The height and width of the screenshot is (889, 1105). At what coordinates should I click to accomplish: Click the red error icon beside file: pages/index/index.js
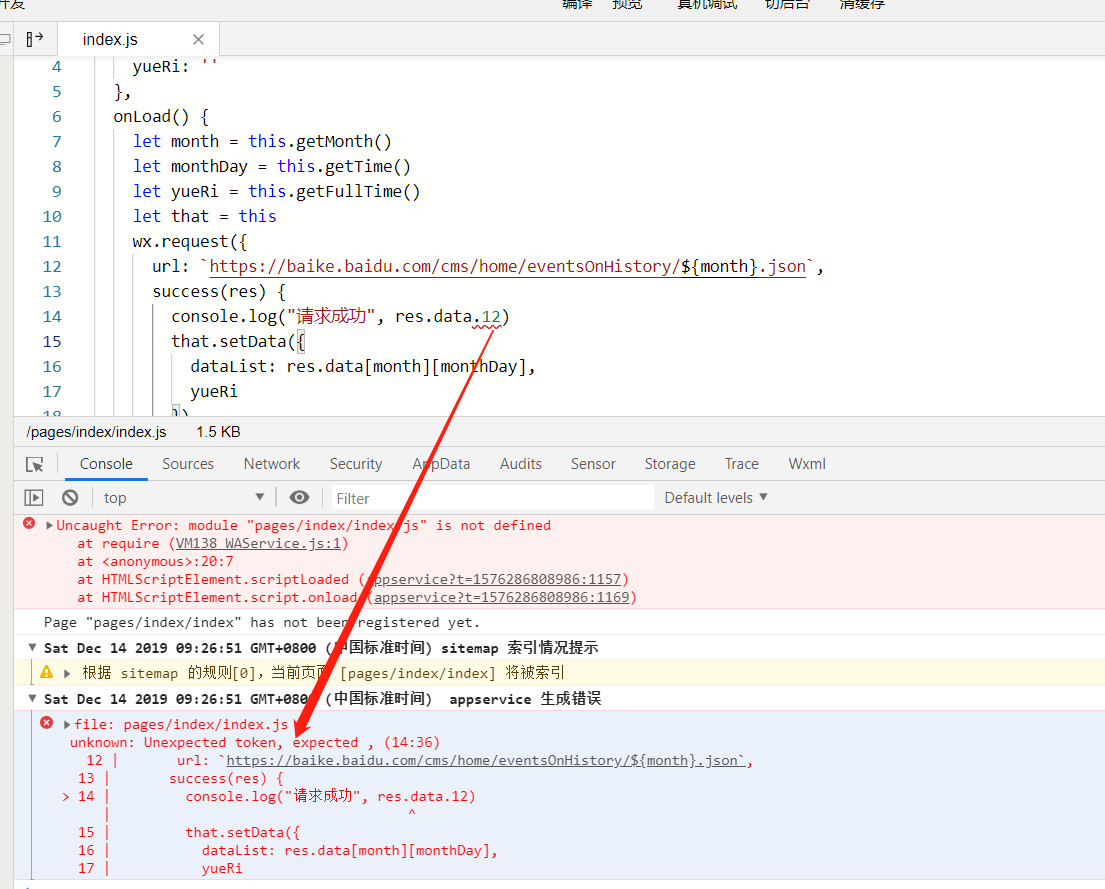(x=47, y=723)
